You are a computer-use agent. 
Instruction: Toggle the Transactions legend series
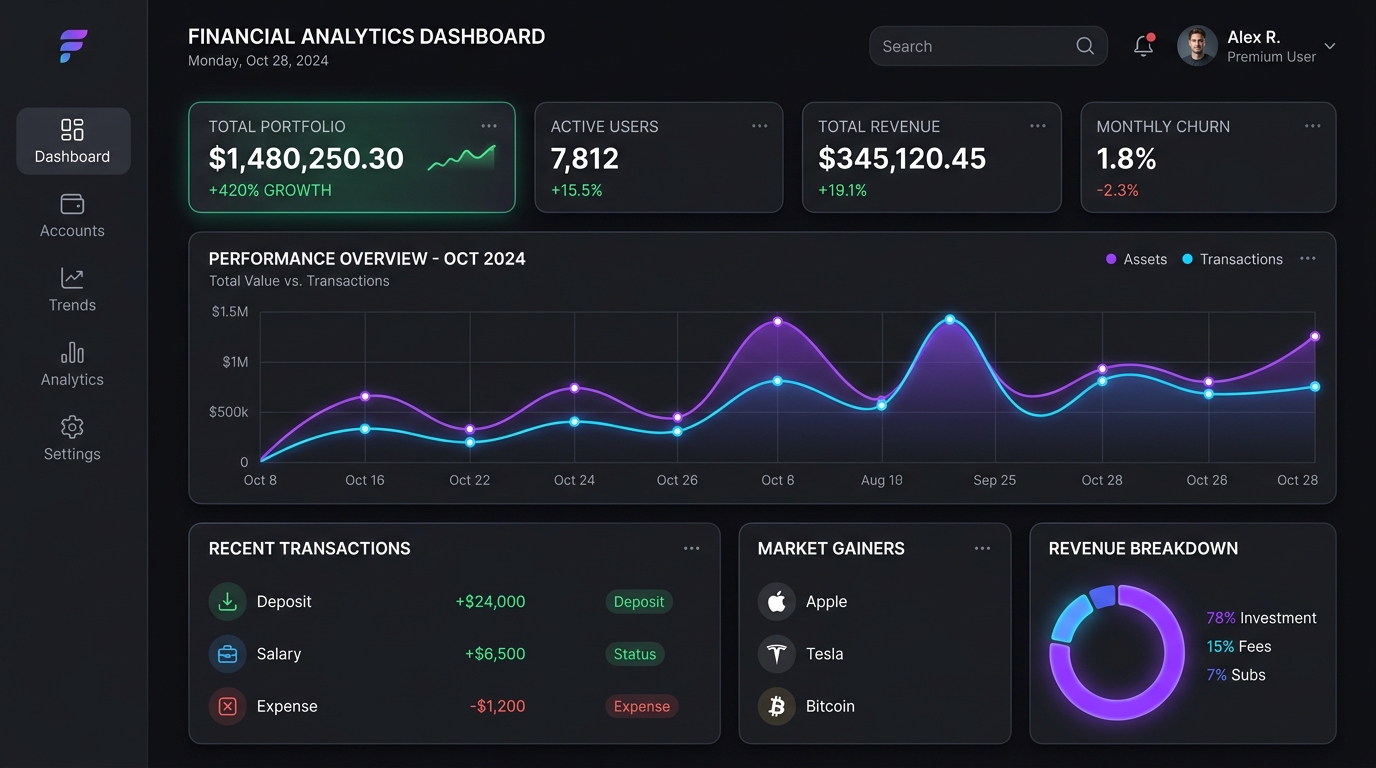1232,259
